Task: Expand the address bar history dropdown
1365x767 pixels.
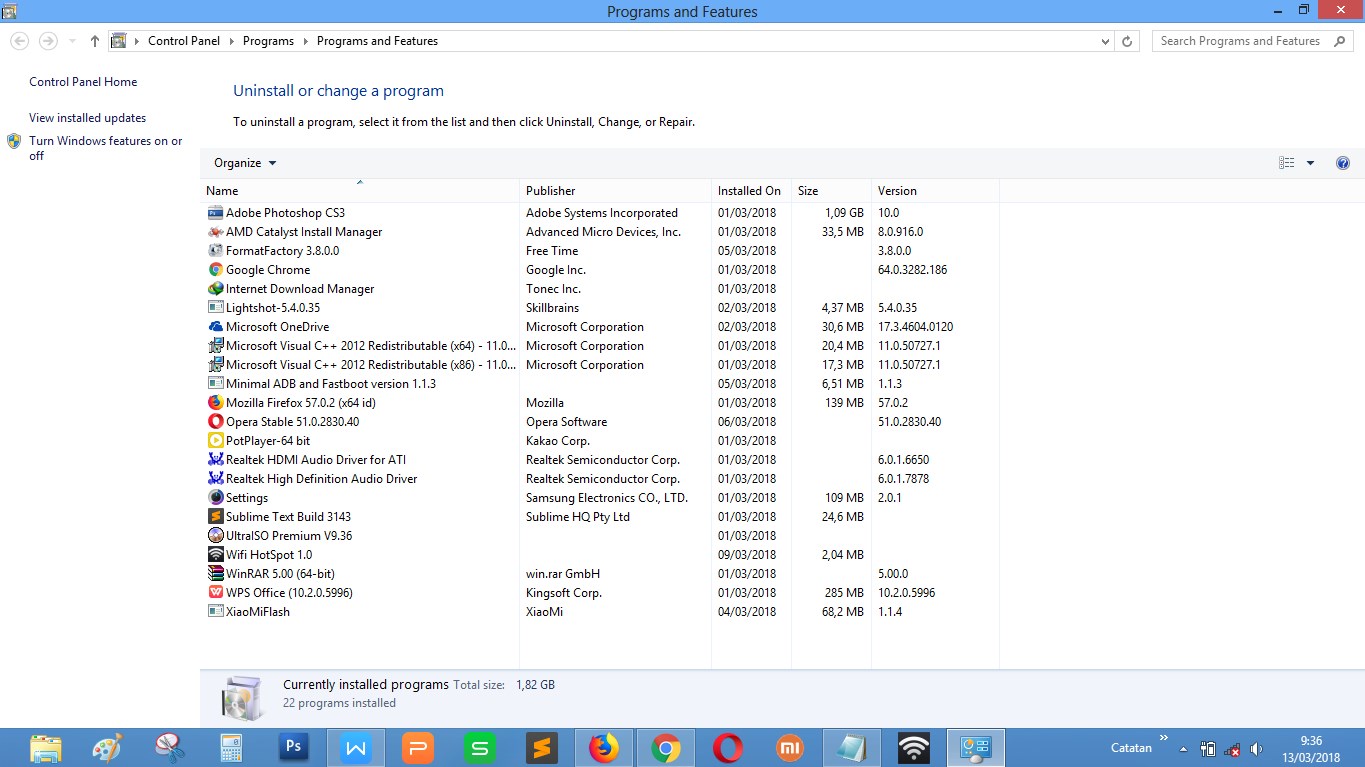Action: (x=1105, y=41)
